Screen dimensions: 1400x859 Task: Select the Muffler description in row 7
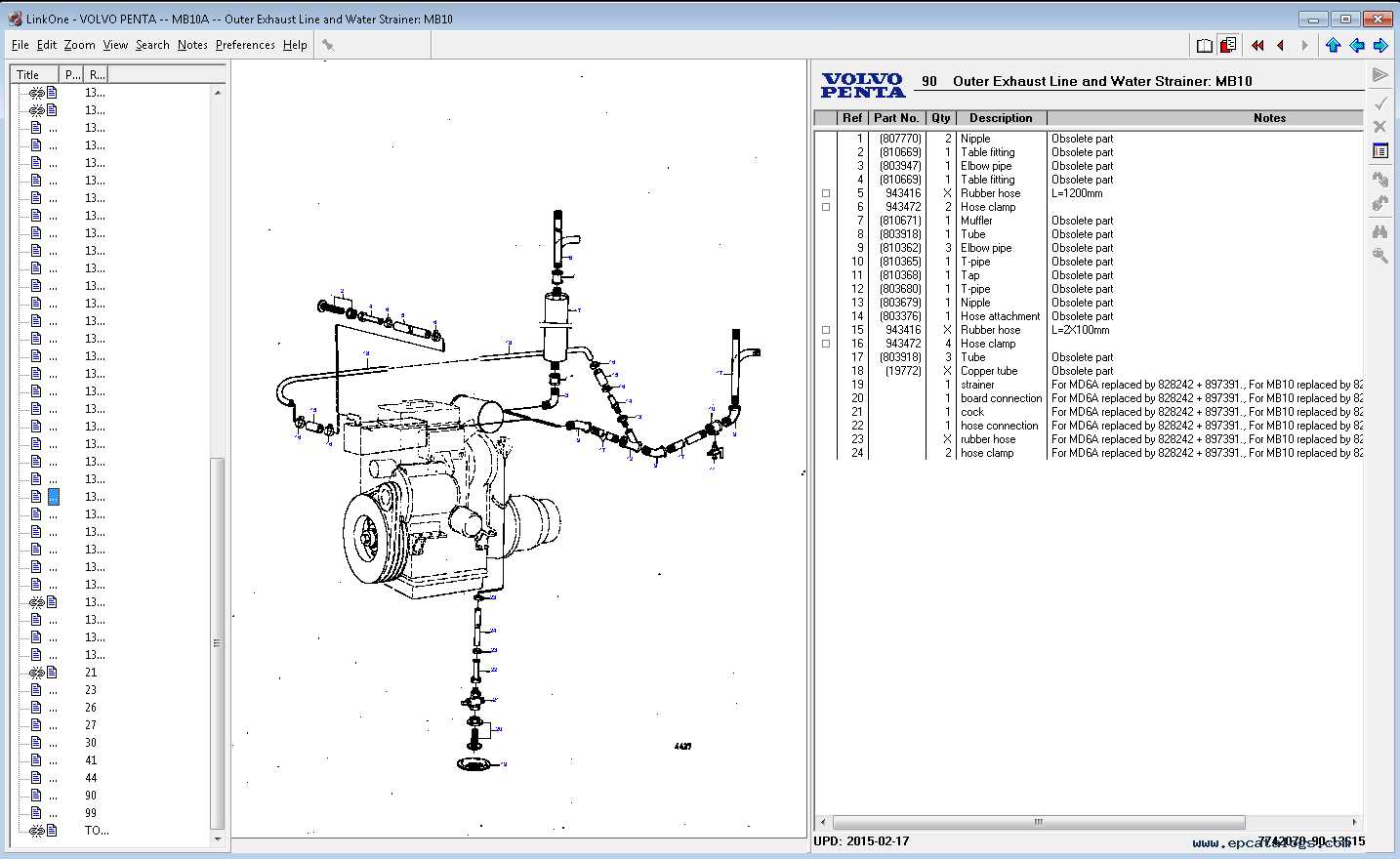click(976, 221)
